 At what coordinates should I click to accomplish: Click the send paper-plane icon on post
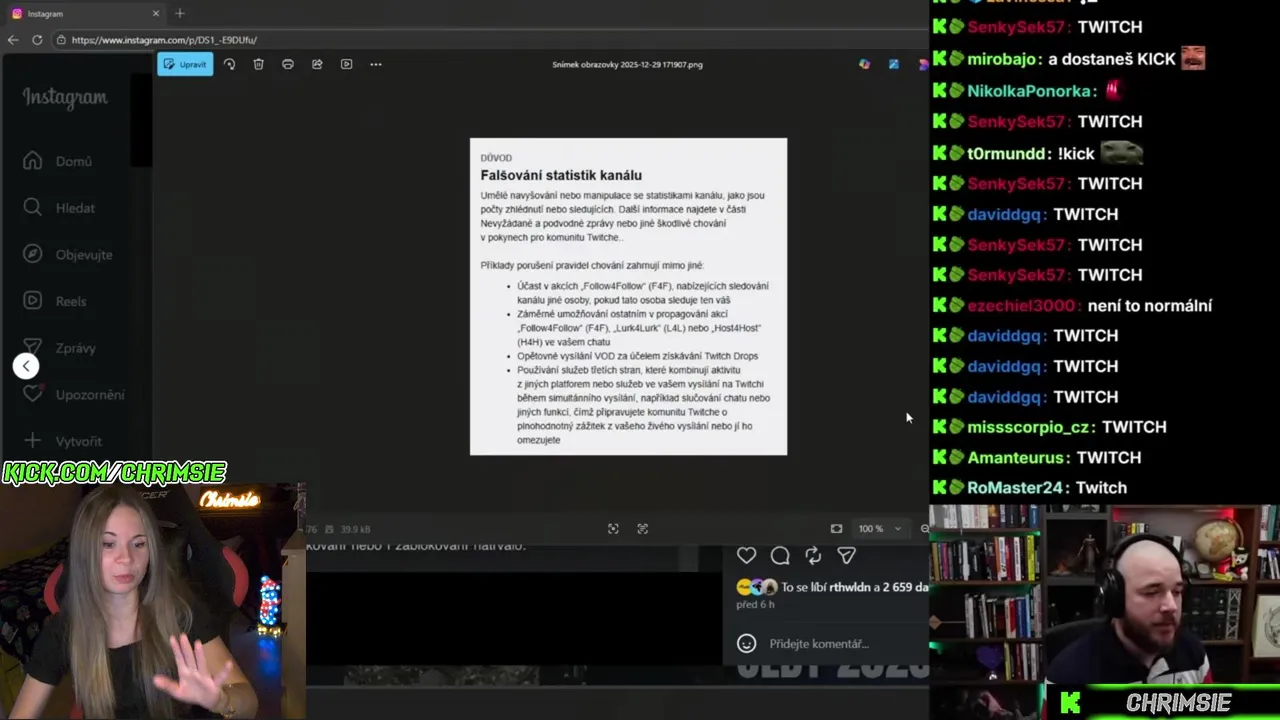click(846, 555)
